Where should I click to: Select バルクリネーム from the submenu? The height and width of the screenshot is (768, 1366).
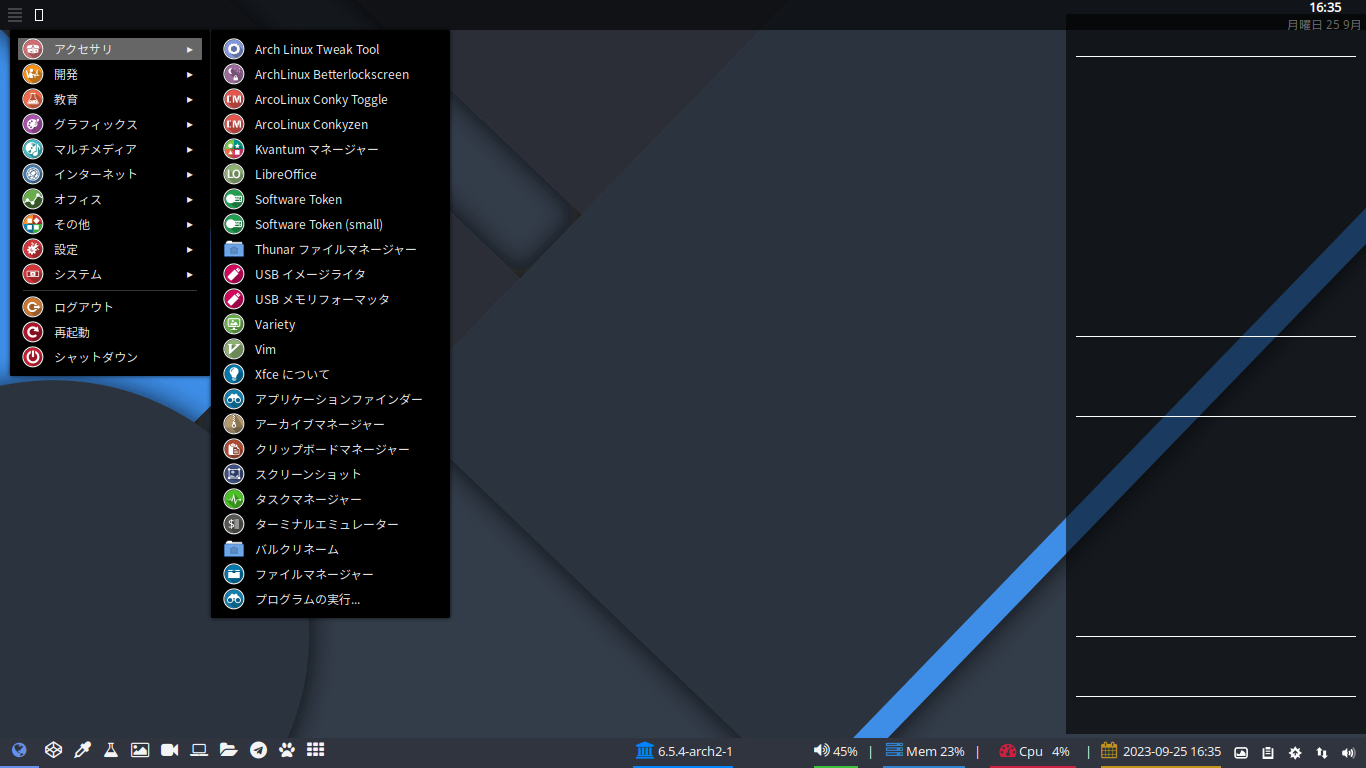click(330, 549)
